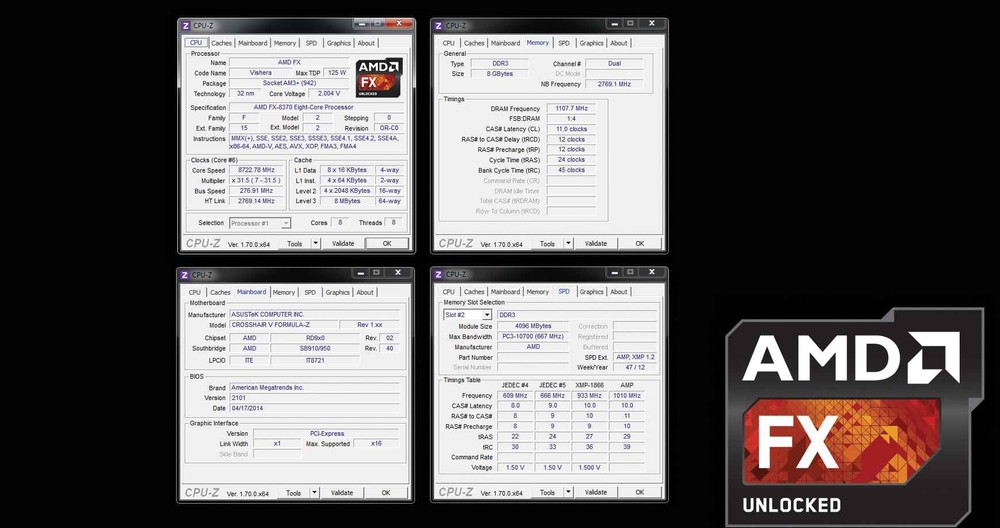Click the Tools button in the SPD window
The image size is (1000, 528).
coord(547,492)
